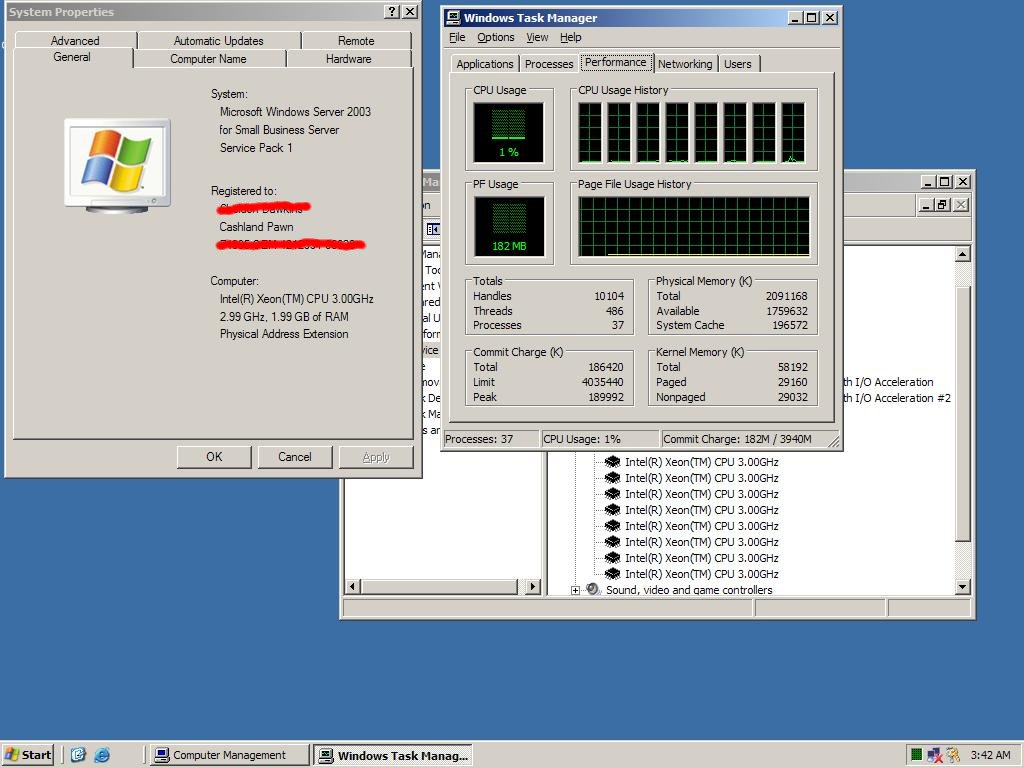Open the Automatic Updates tab

coord(219,40)
